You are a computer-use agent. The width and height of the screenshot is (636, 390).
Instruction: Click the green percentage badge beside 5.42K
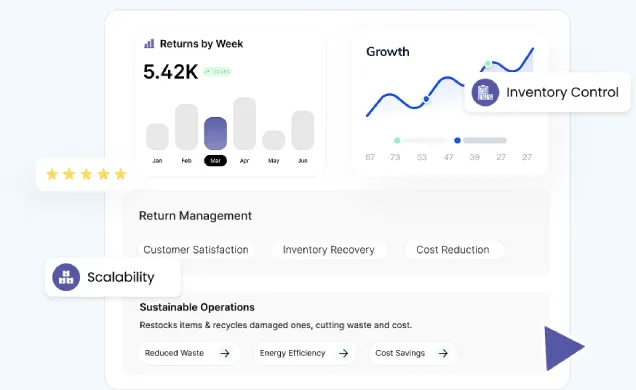(x=217, y=72)
